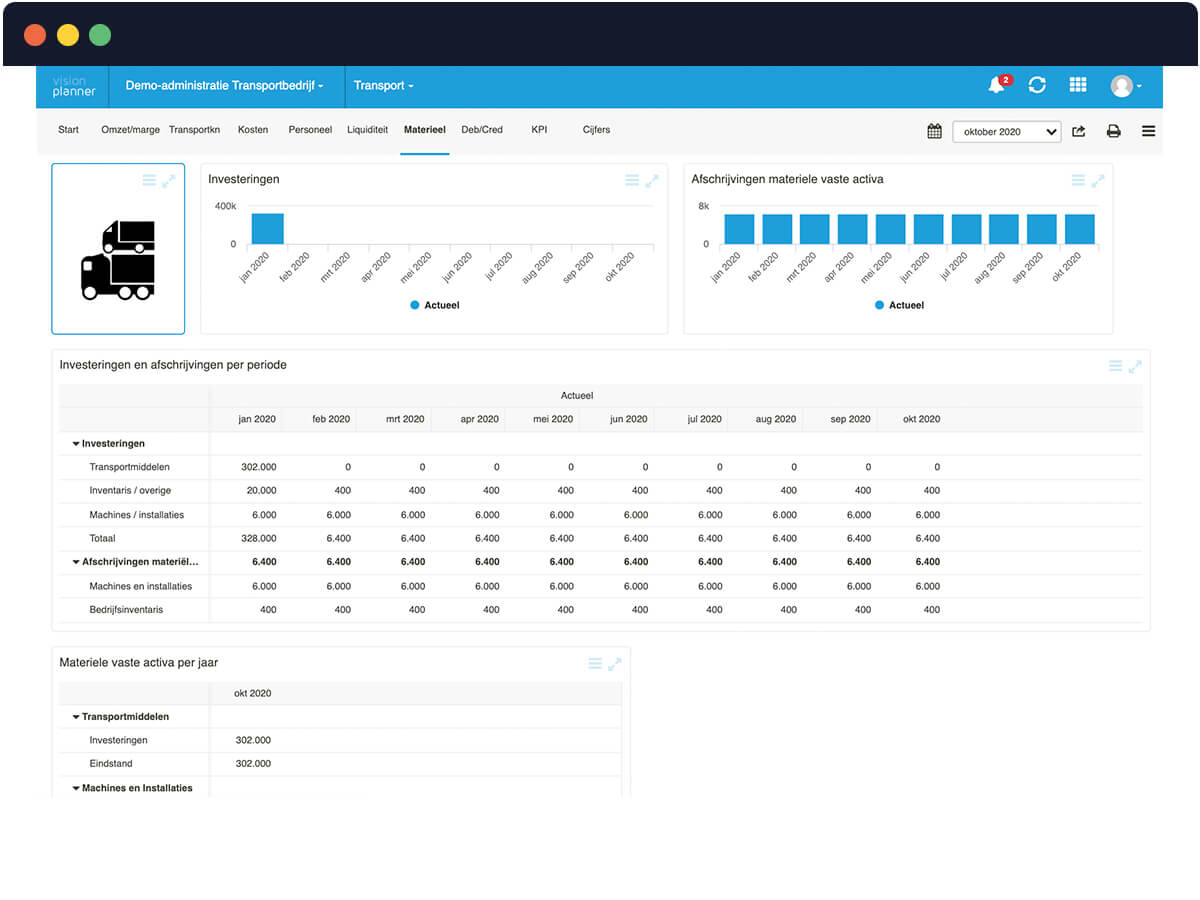Screen dimensions: 1200x900
Task: Open menu icon of Investeringen chart
Action: 632,180
